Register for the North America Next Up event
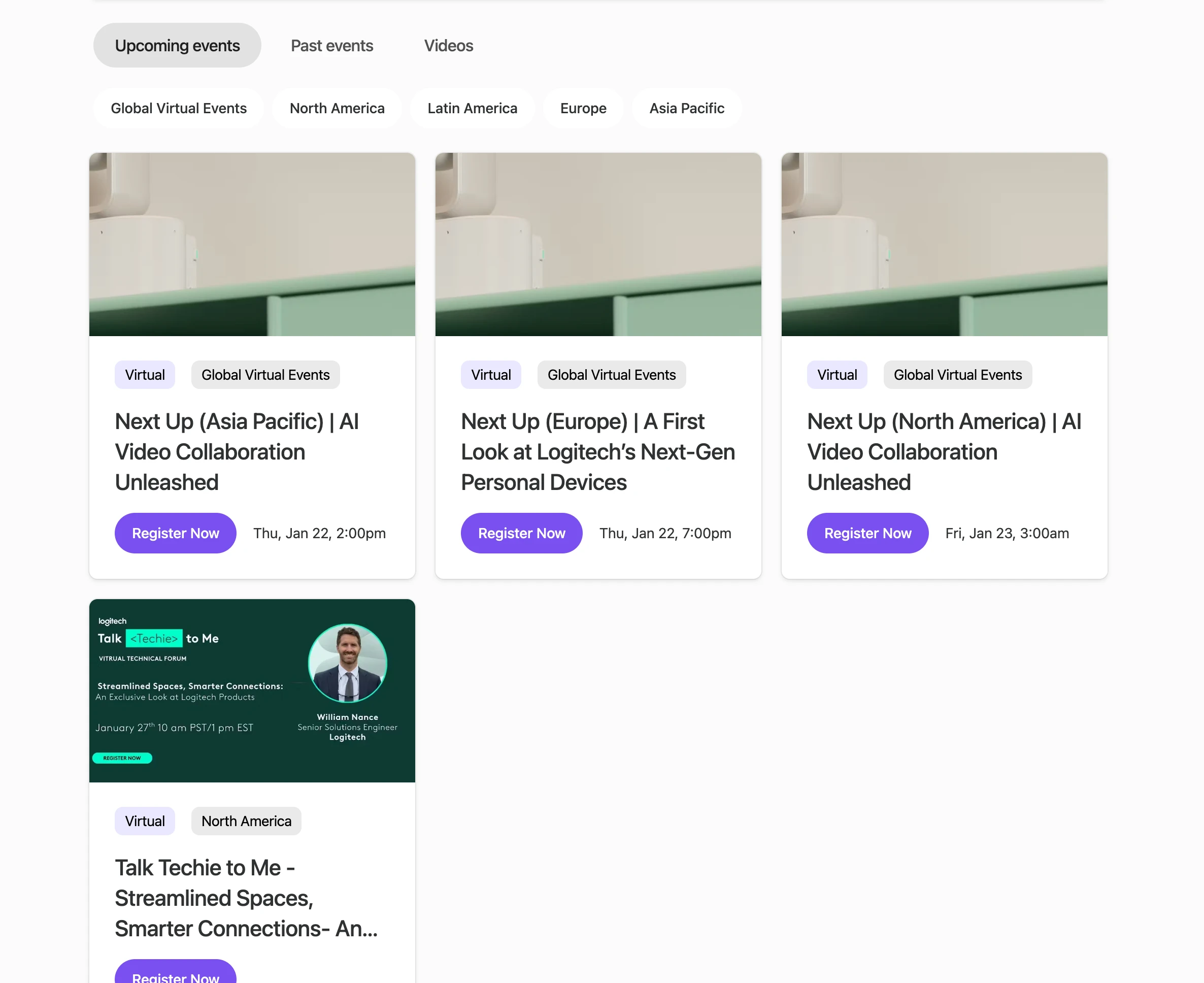The width and height of the screenshot is (1204, 983). [867, 533]
